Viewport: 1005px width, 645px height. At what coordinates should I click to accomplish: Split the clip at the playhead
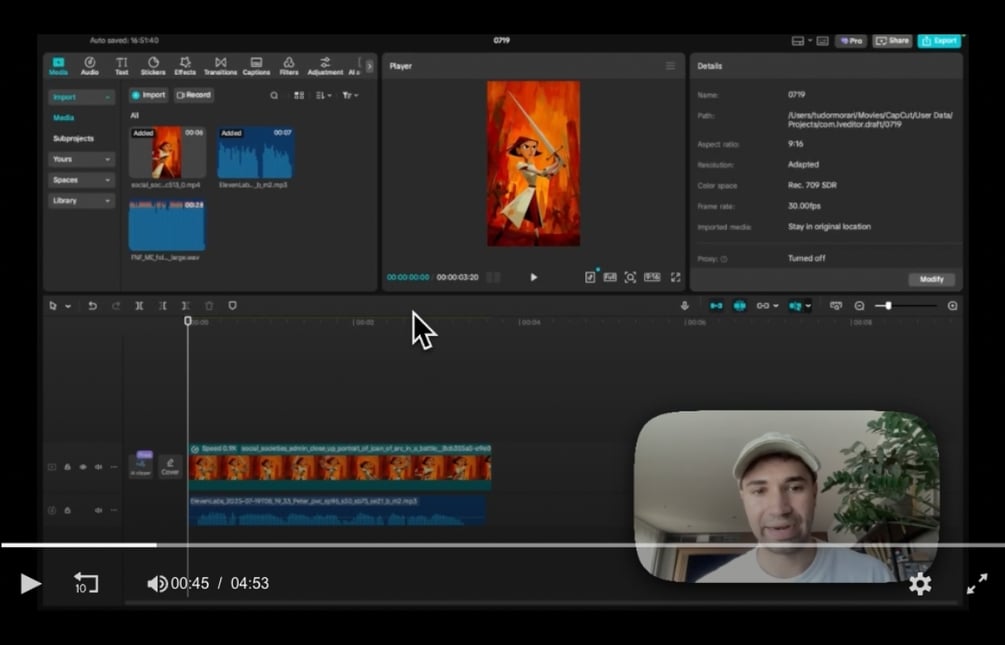tap(139, 306)
